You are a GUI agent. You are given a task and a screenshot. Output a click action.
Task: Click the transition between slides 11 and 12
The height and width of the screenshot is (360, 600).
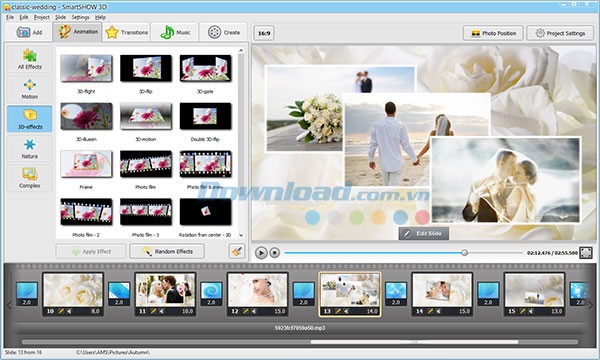point(211,294)
